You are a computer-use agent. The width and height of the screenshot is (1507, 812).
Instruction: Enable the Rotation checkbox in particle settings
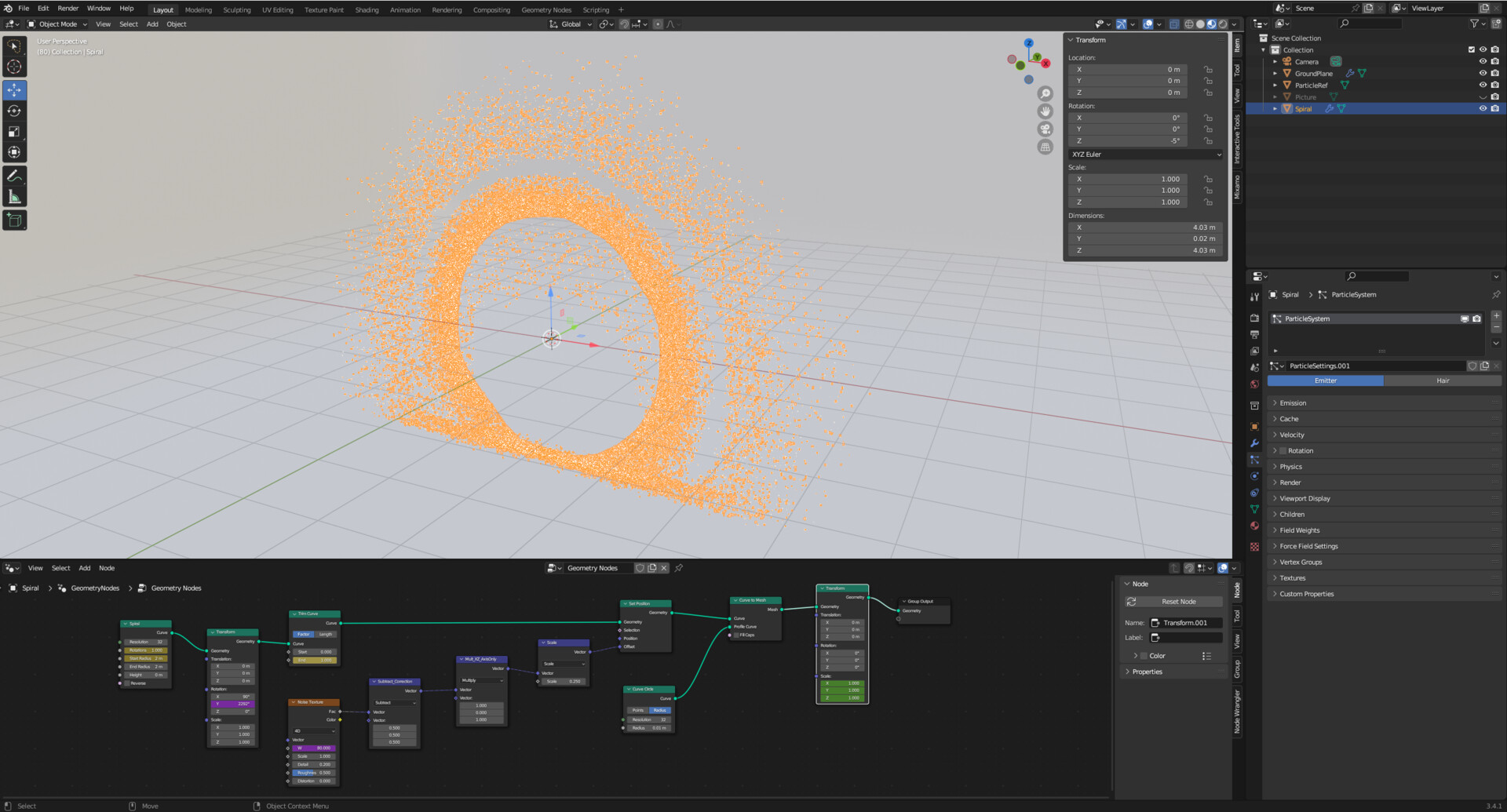tap(1283, 451)
